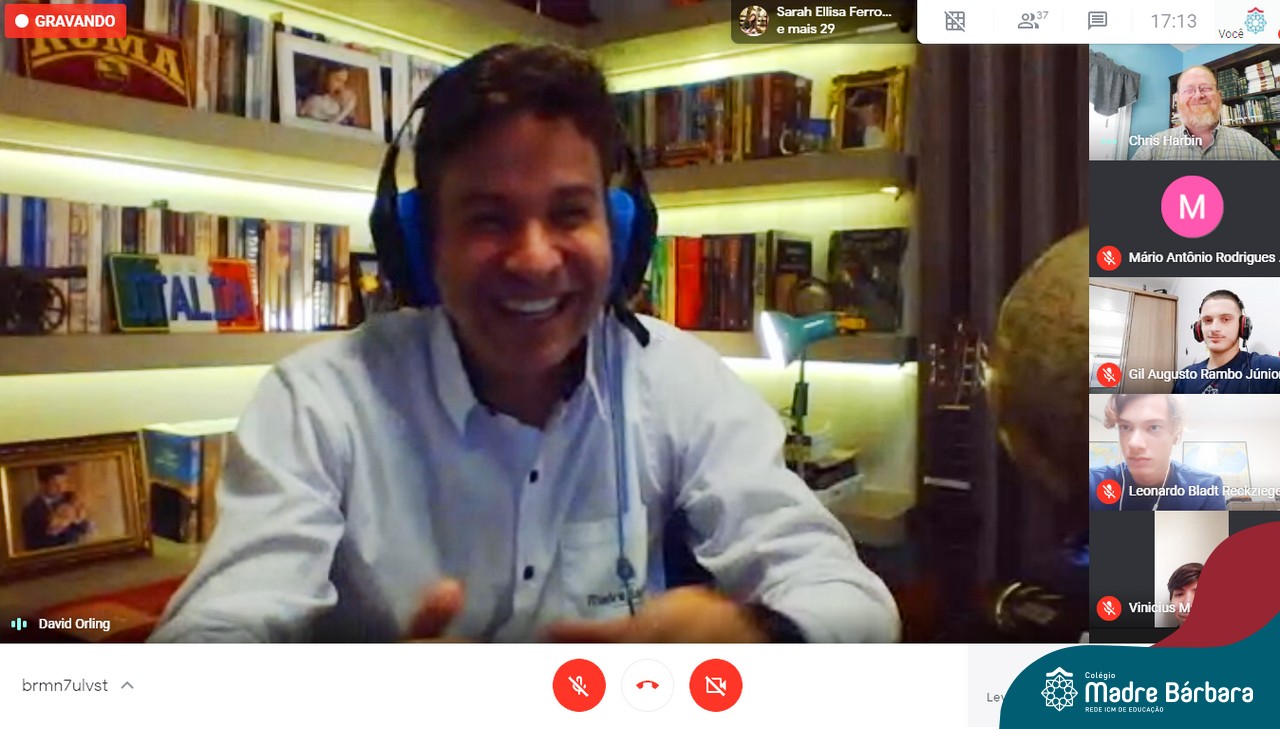Viewport: 1280px width, 729px height.
Task: Toggle the camera off button
Action: coord(716,686)
